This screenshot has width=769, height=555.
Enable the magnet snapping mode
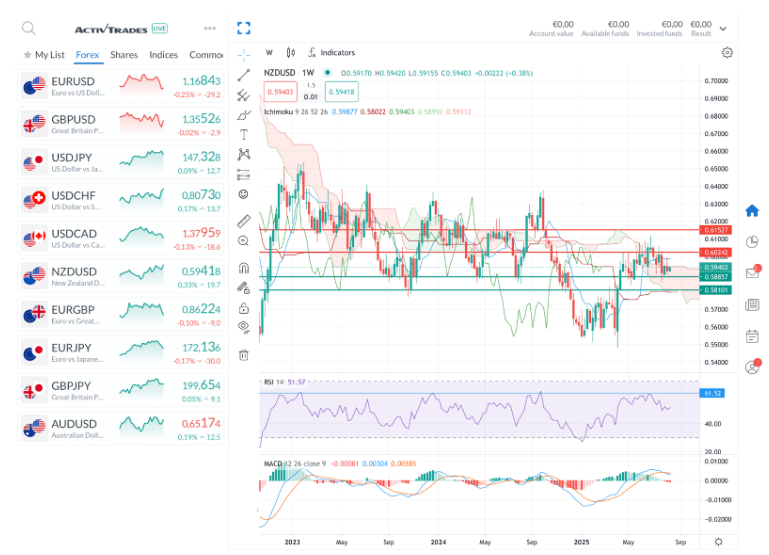pos(244,268)
